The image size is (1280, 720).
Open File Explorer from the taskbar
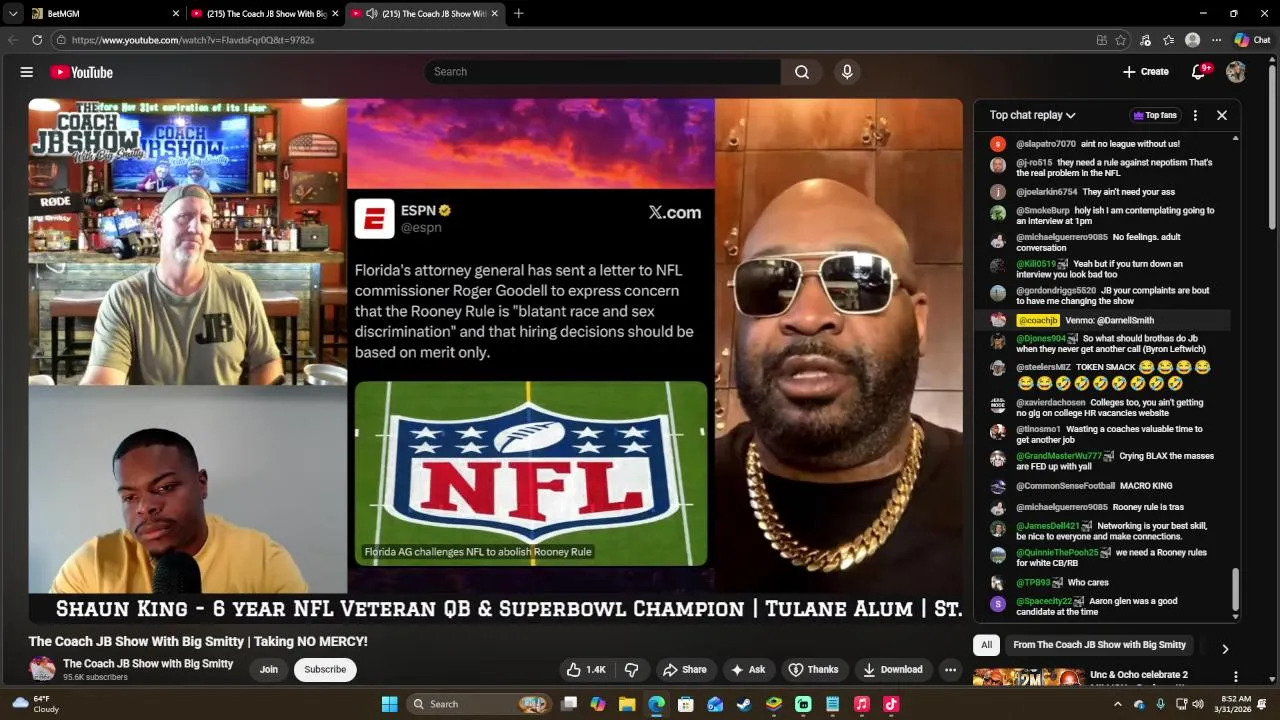pos(627,704)
